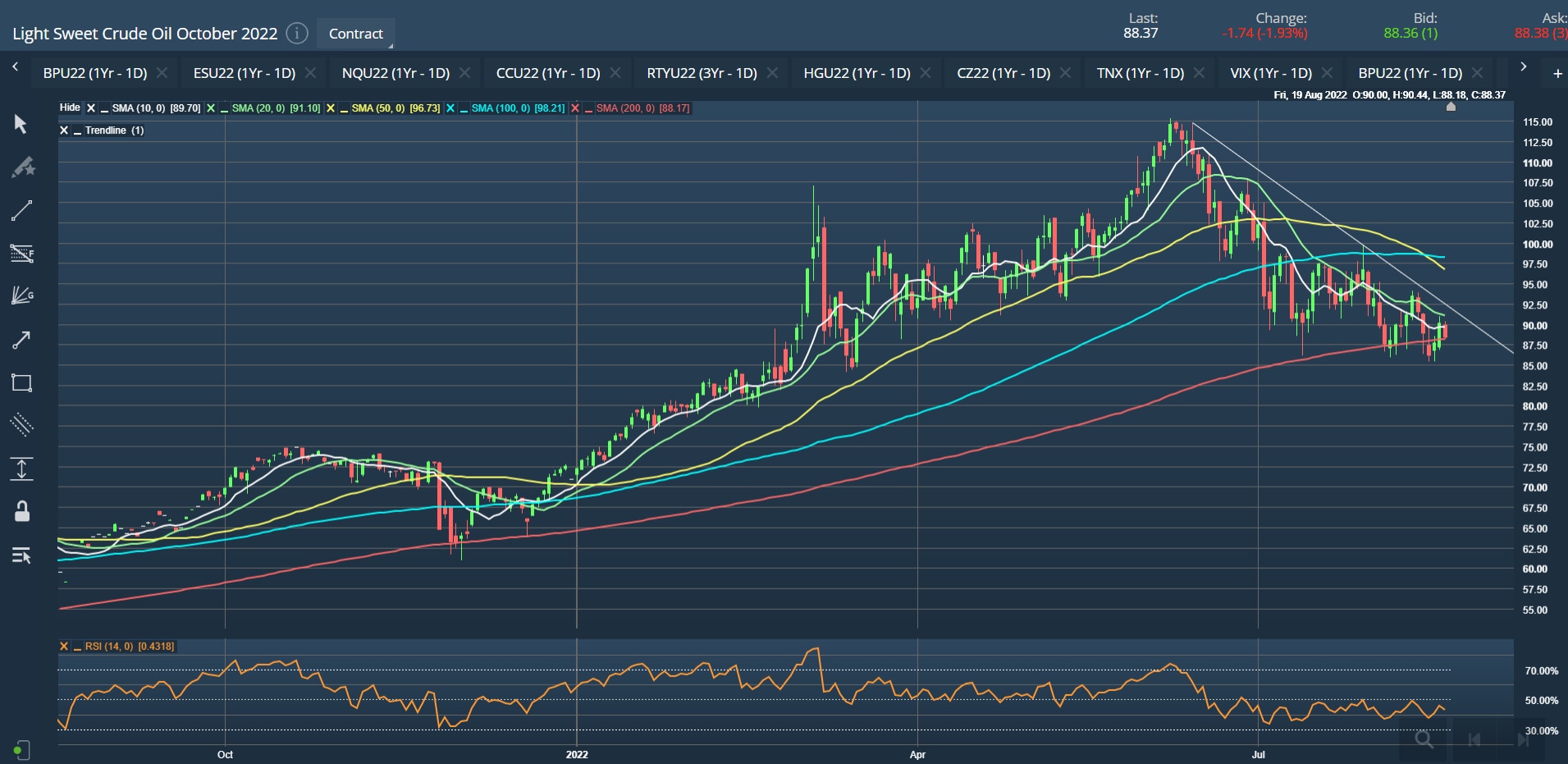1568x764 pixels.
Task: Open the Contract dropdown
Action: pos(356,34)
